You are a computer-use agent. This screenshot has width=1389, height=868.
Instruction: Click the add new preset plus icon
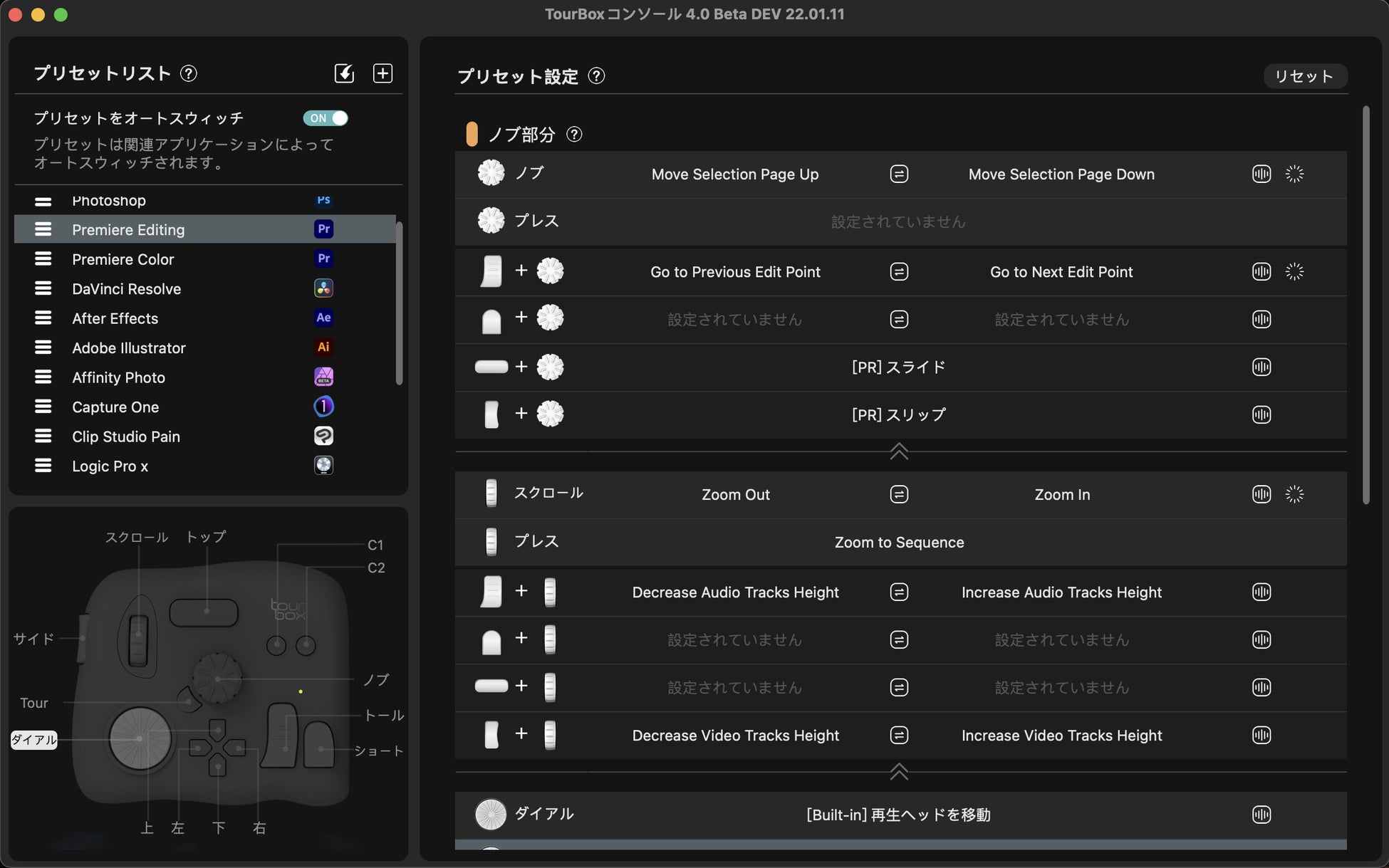pyautogui.click(x=383, y=73)
